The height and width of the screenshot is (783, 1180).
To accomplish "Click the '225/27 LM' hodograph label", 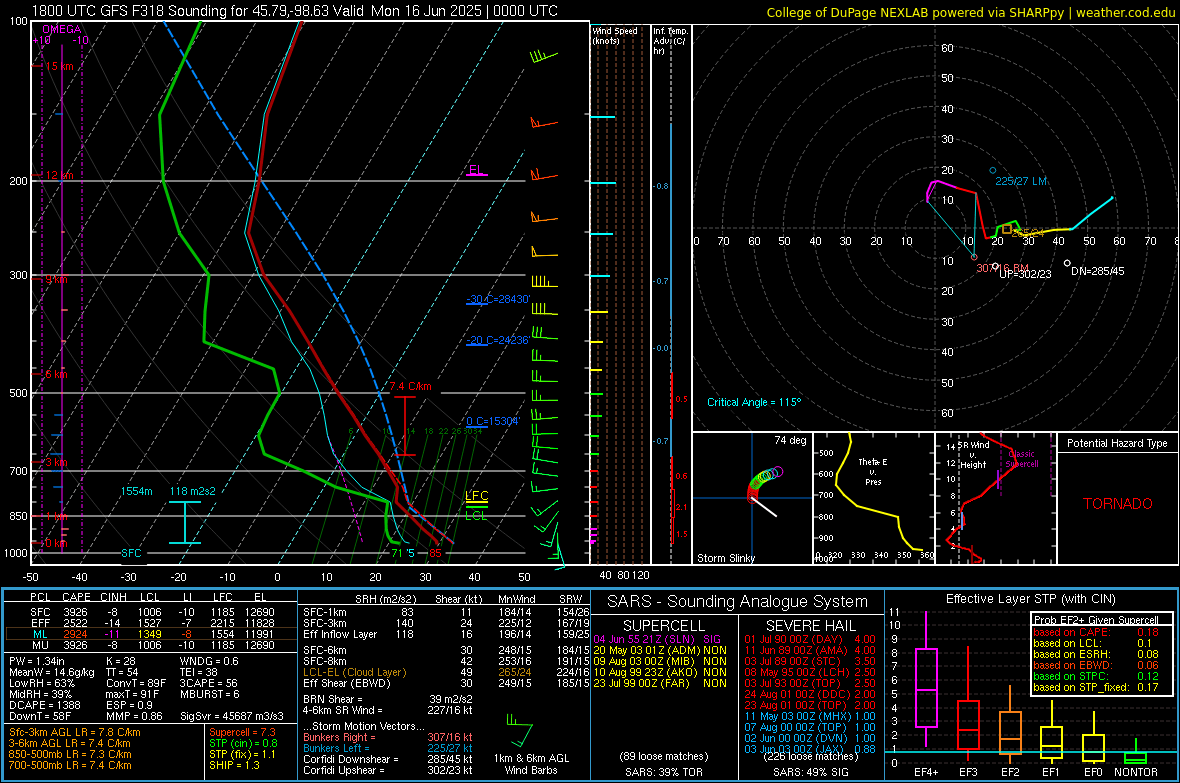I will click(x=1021, y=181).
